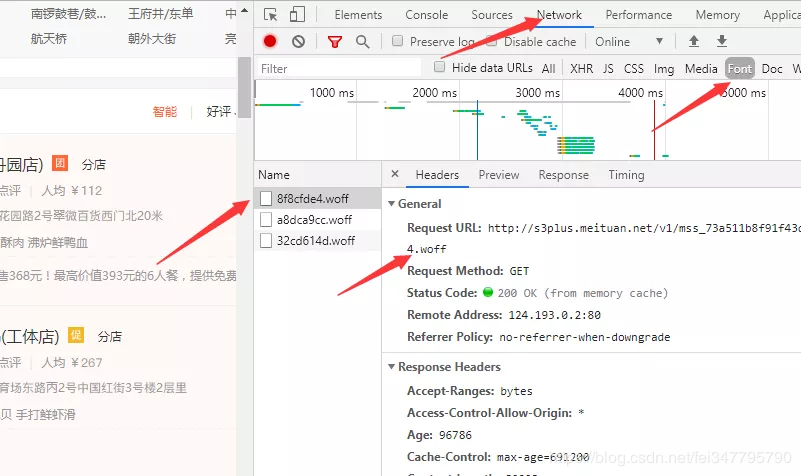The height and width of the screenshot is (476, 801).
Task: Clear the network log
Action: pos(298,41)
